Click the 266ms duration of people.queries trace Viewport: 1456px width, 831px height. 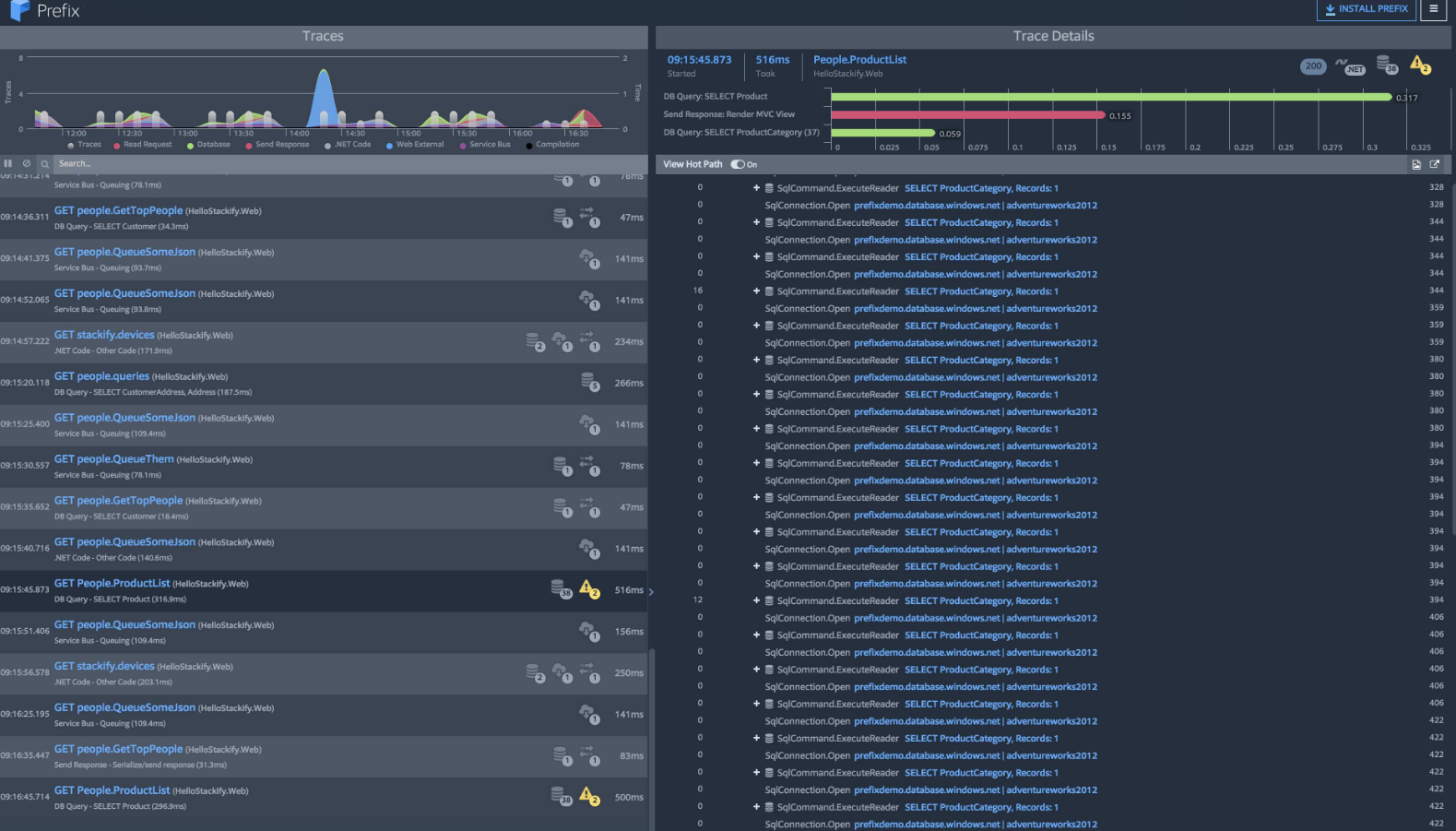coord(629,384)
